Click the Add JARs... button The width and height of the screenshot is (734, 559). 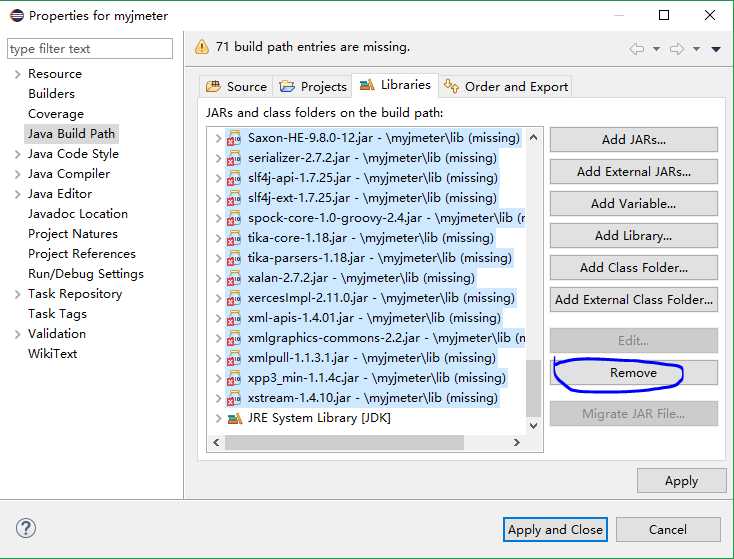pyautogui.click(x=634, y=140)
